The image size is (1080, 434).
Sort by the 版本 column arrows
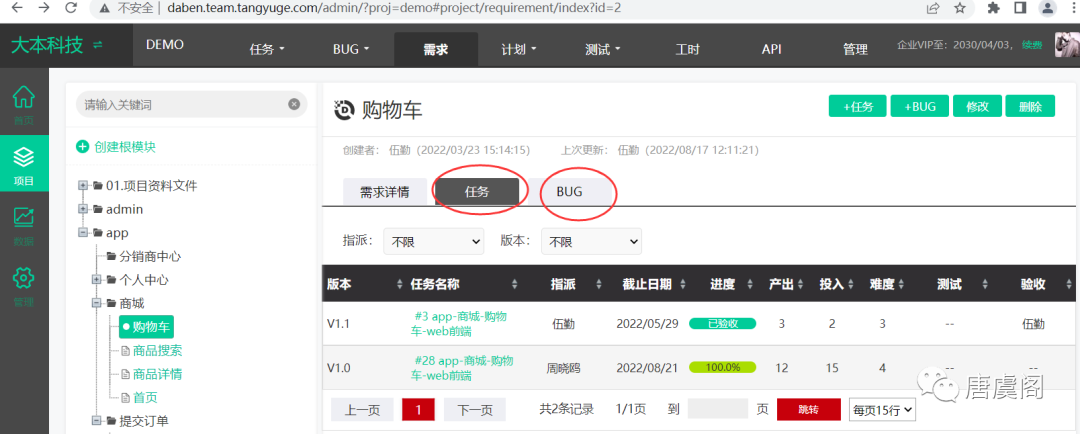400,285
